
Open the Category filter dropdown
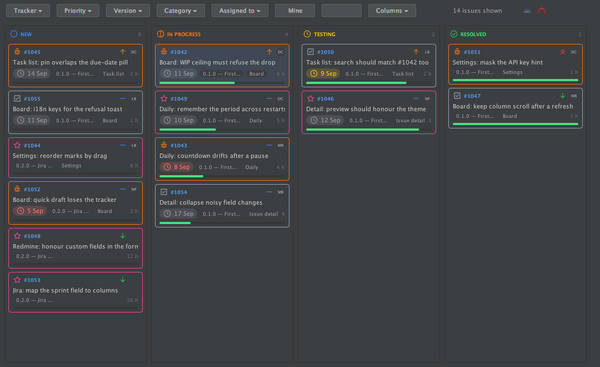click(181, 11)
